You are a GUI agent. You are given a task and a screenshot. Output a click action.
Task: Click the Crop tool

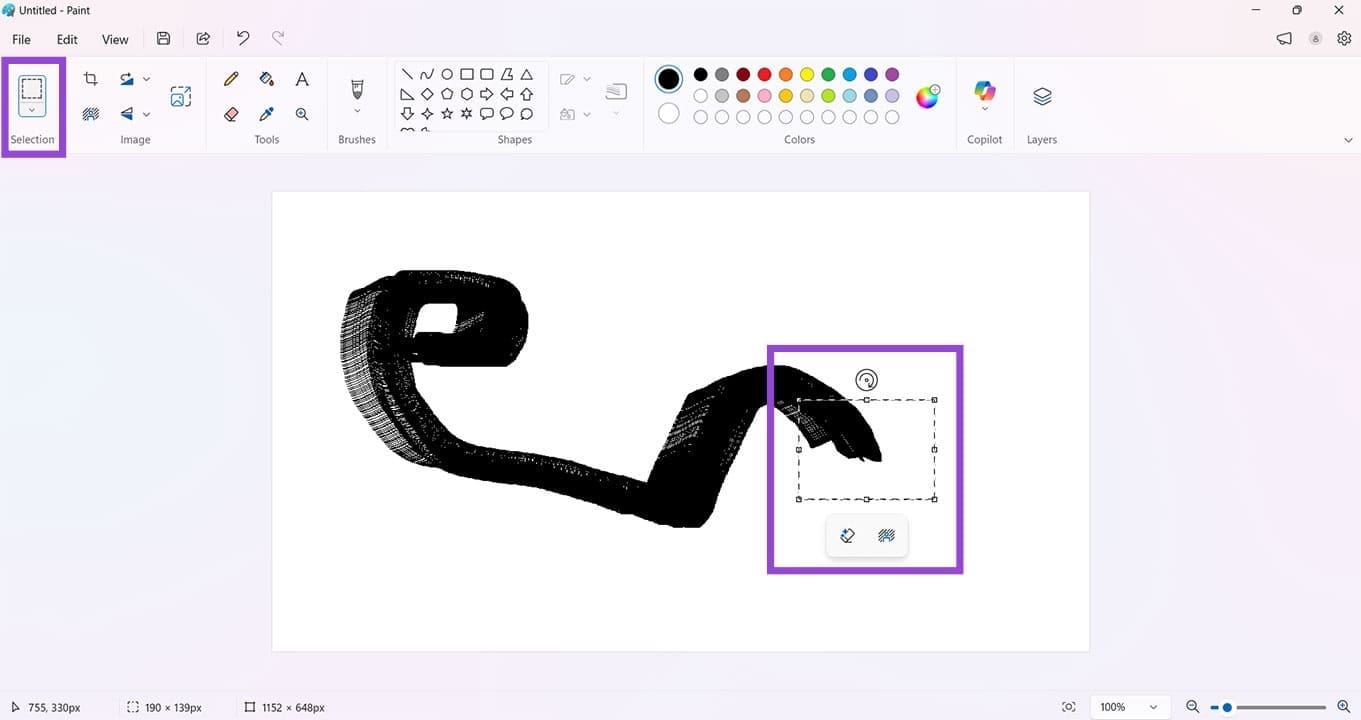(x=90, y=78)
